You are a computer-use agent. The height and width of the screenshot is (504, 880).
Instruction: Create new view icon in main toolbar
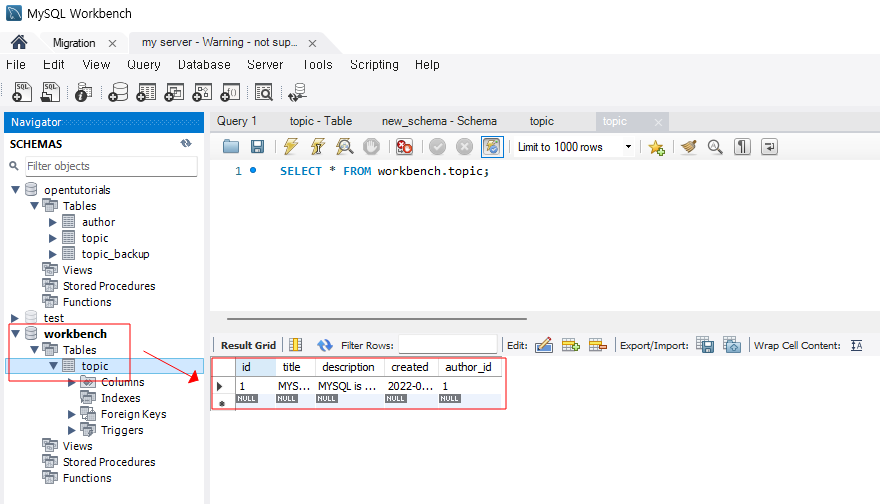[175, 92]
